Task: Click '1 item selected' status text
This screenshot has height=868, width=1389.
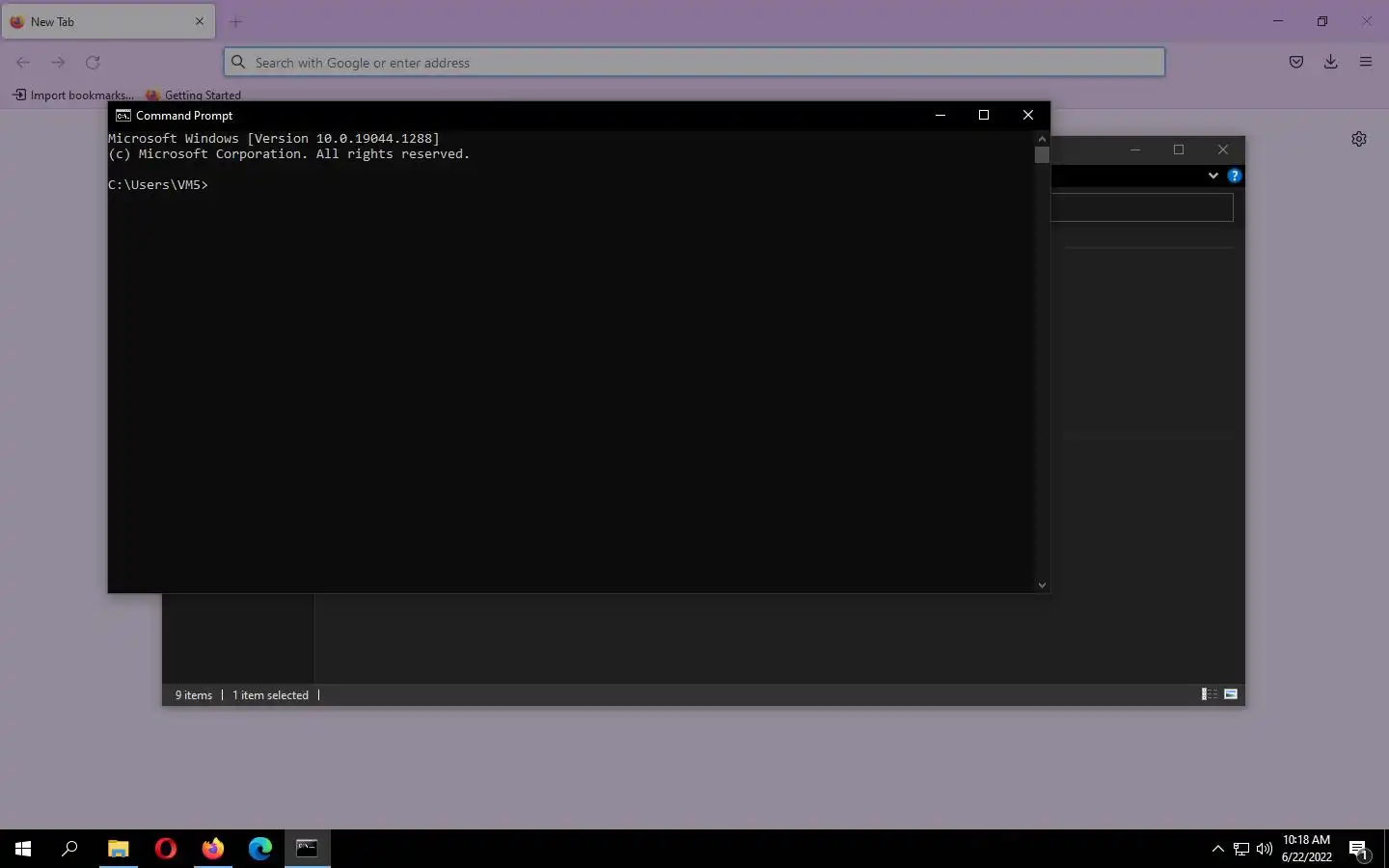Action: [270, 694]
